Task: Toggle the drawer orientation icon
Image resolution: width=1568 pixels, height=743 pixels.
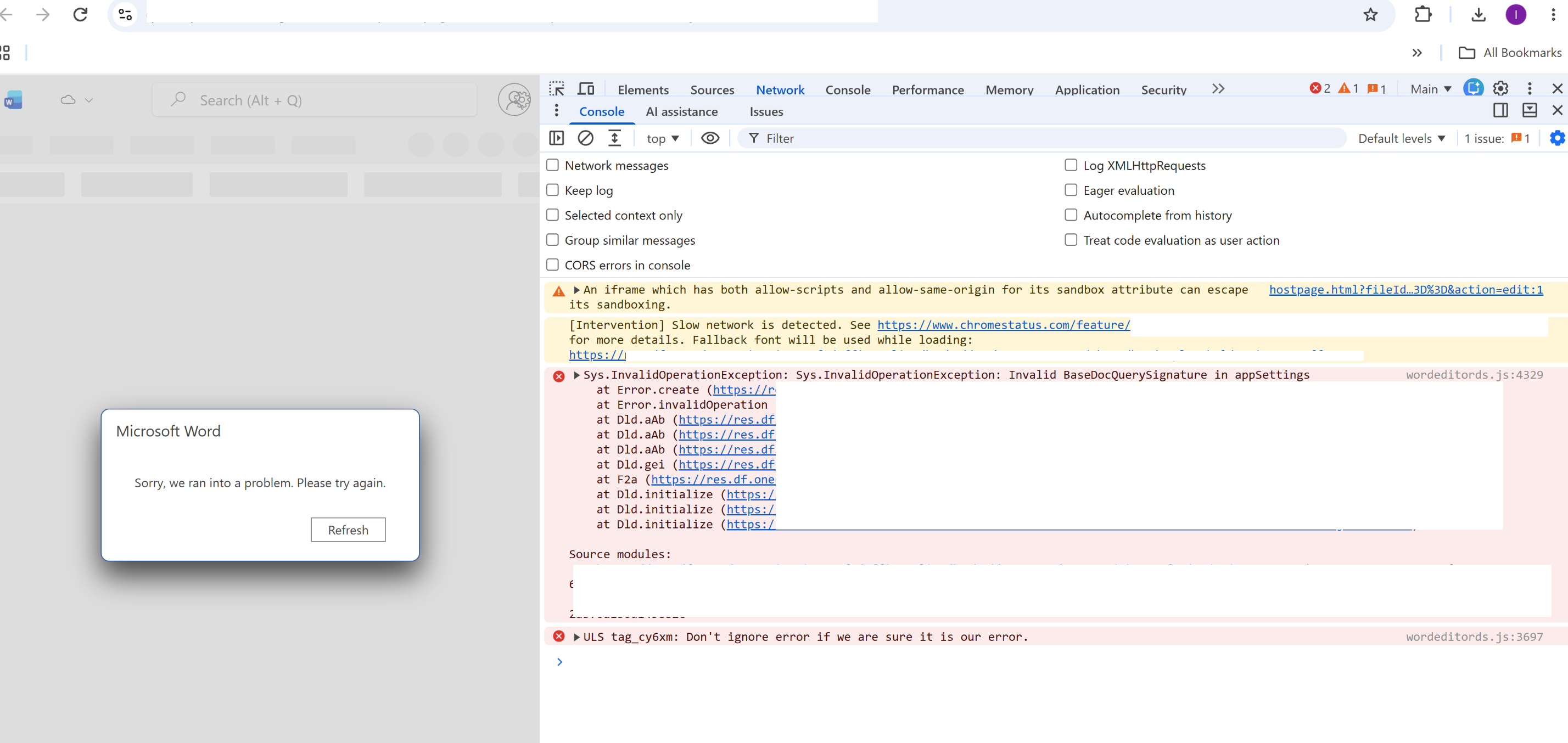Action: coord(1500,110)
